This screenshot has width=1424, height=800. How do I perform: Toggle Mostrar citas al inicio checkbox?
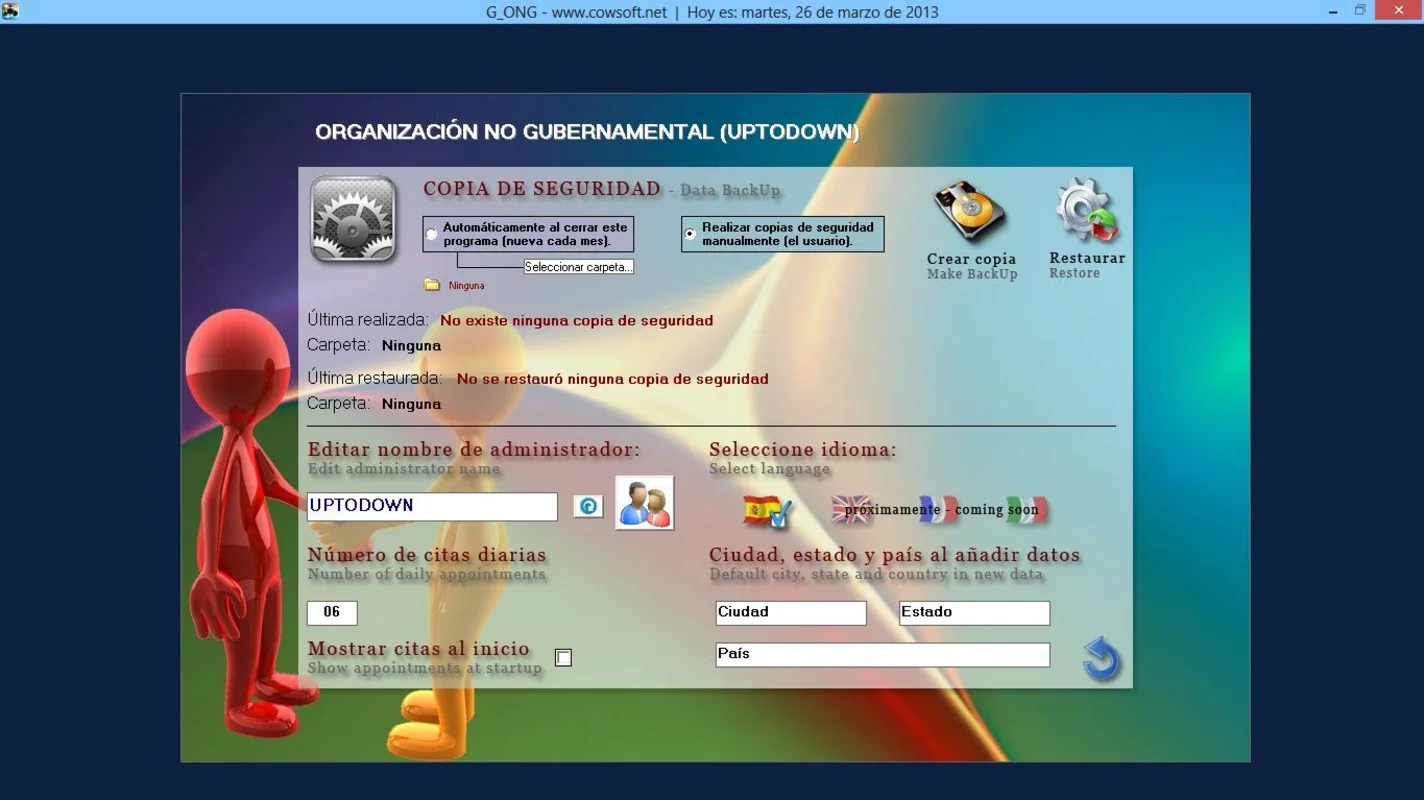(564, 658)
